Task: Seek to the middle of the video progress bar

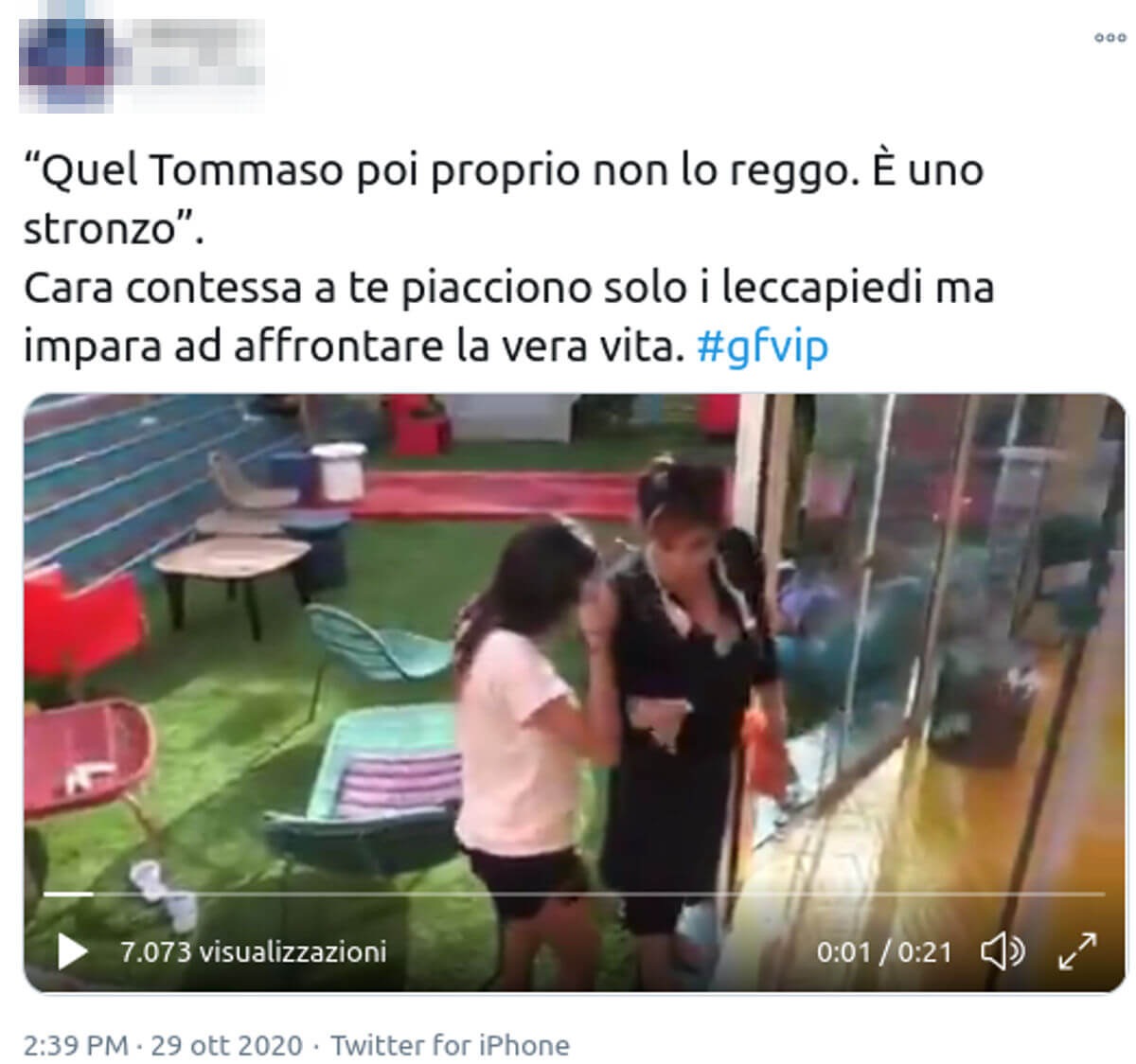Action: [574, 894]
